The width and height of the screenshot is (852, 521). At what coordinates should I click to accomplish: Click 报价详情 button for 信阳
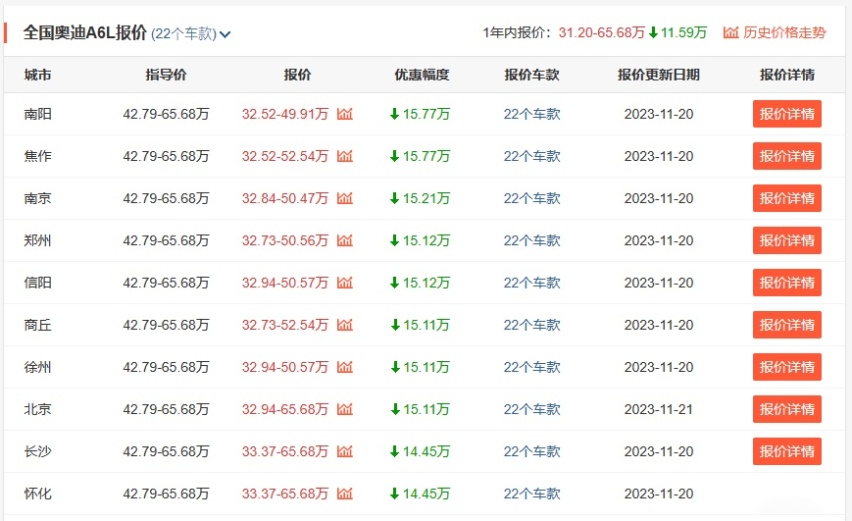[x=787, y=283]
